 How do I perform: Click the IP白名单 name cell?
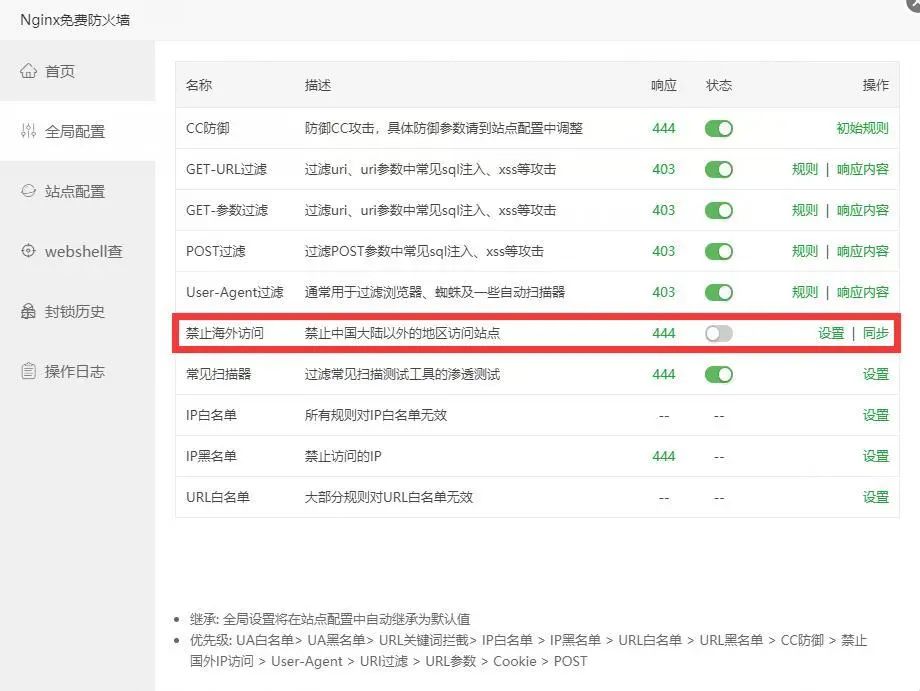pyautogui.click(x=211, y=415)
